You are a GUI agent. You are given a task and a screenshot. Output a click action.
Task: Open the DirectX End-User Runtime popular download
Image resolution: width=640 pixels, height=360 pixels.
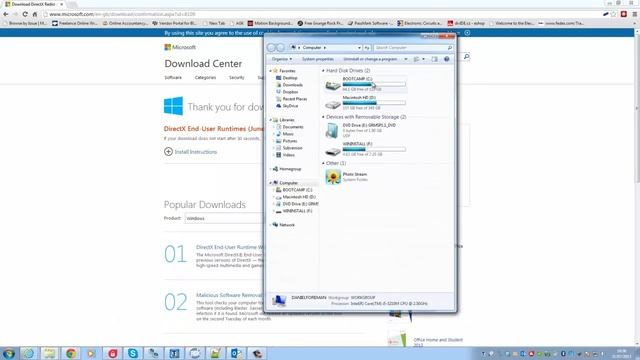pyautogui.click(x=230, y=247)
